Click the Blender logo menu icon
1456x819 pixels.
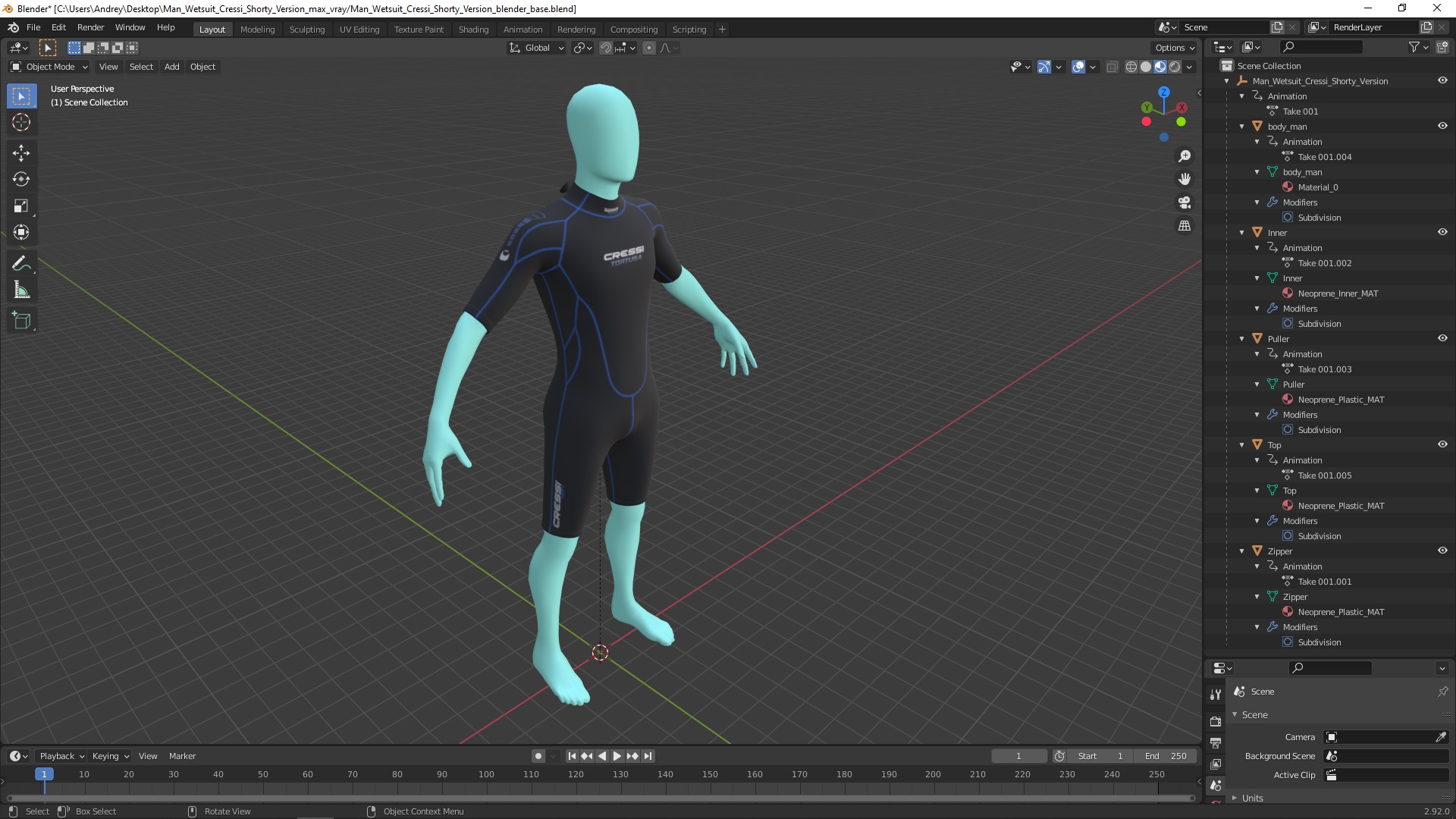14,27
